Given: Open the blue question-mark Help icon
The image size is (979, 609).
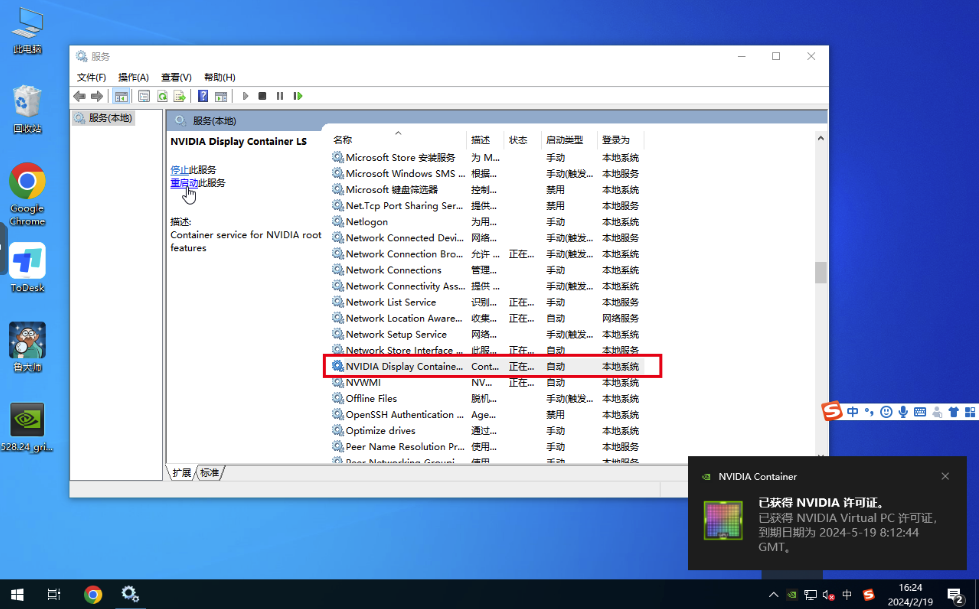Looking at the screenshot, I should (203, 96).
